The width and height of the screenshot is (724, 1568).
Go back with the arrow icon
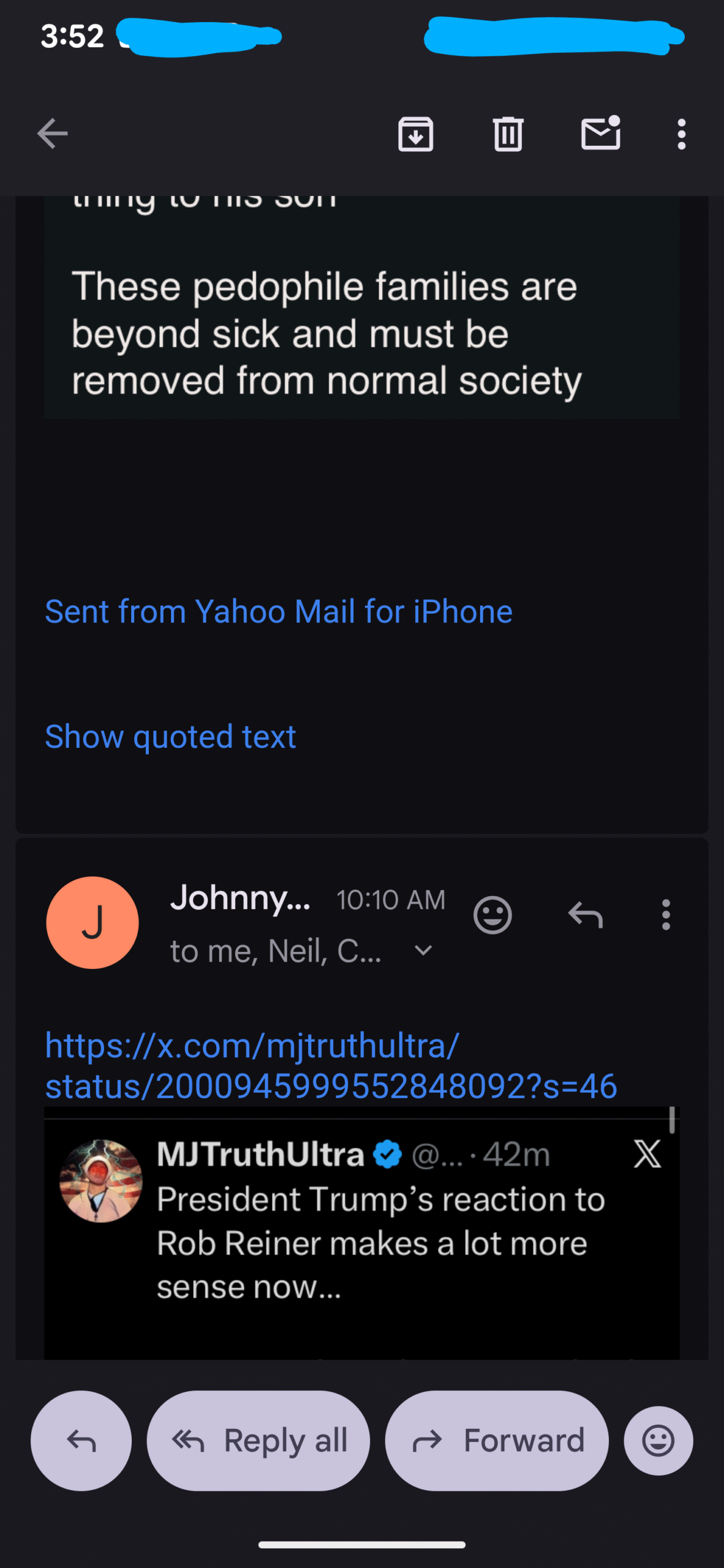53,134
